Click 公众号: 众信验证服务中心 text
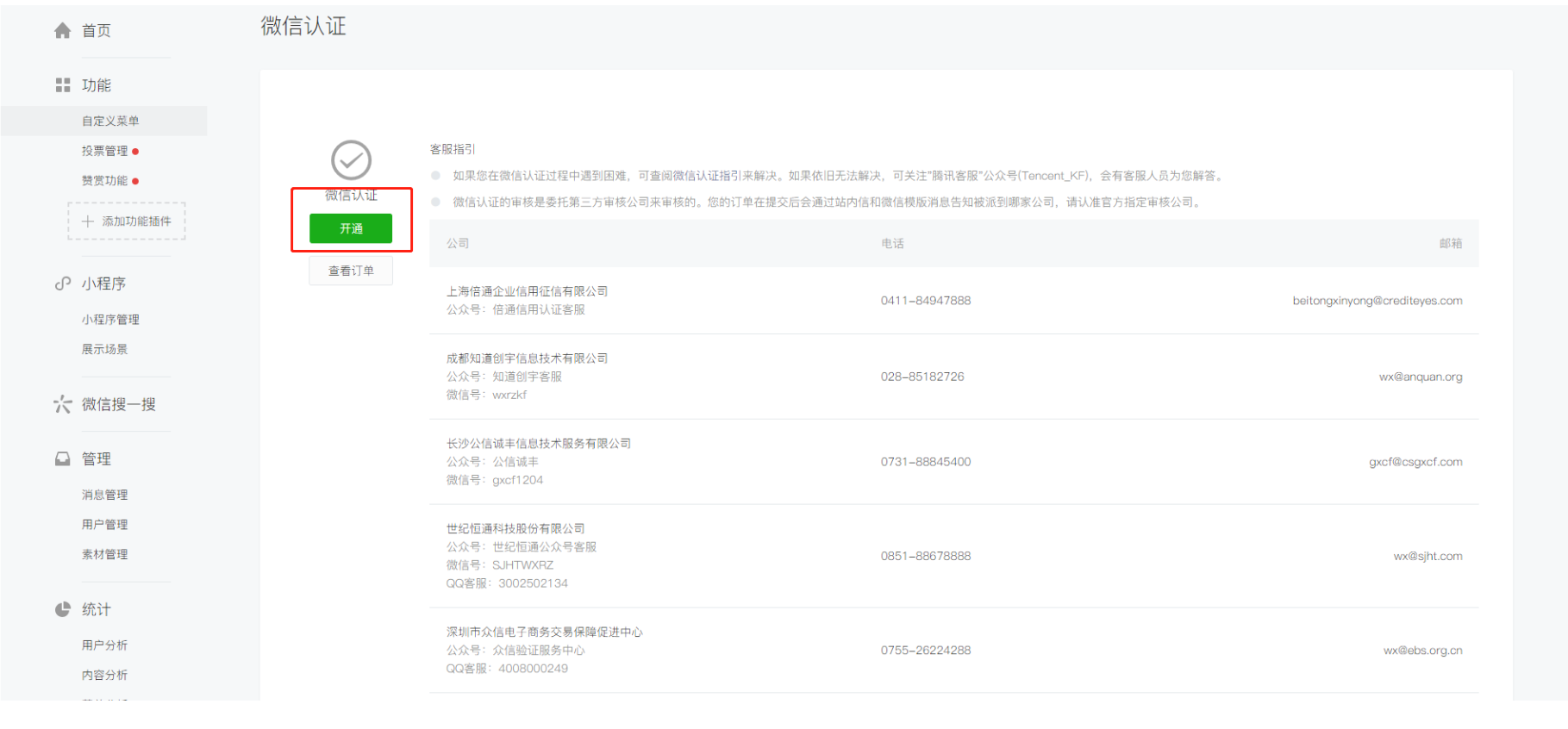The height and width of the screenshot is (729, 1568). (x=515, y=651)
